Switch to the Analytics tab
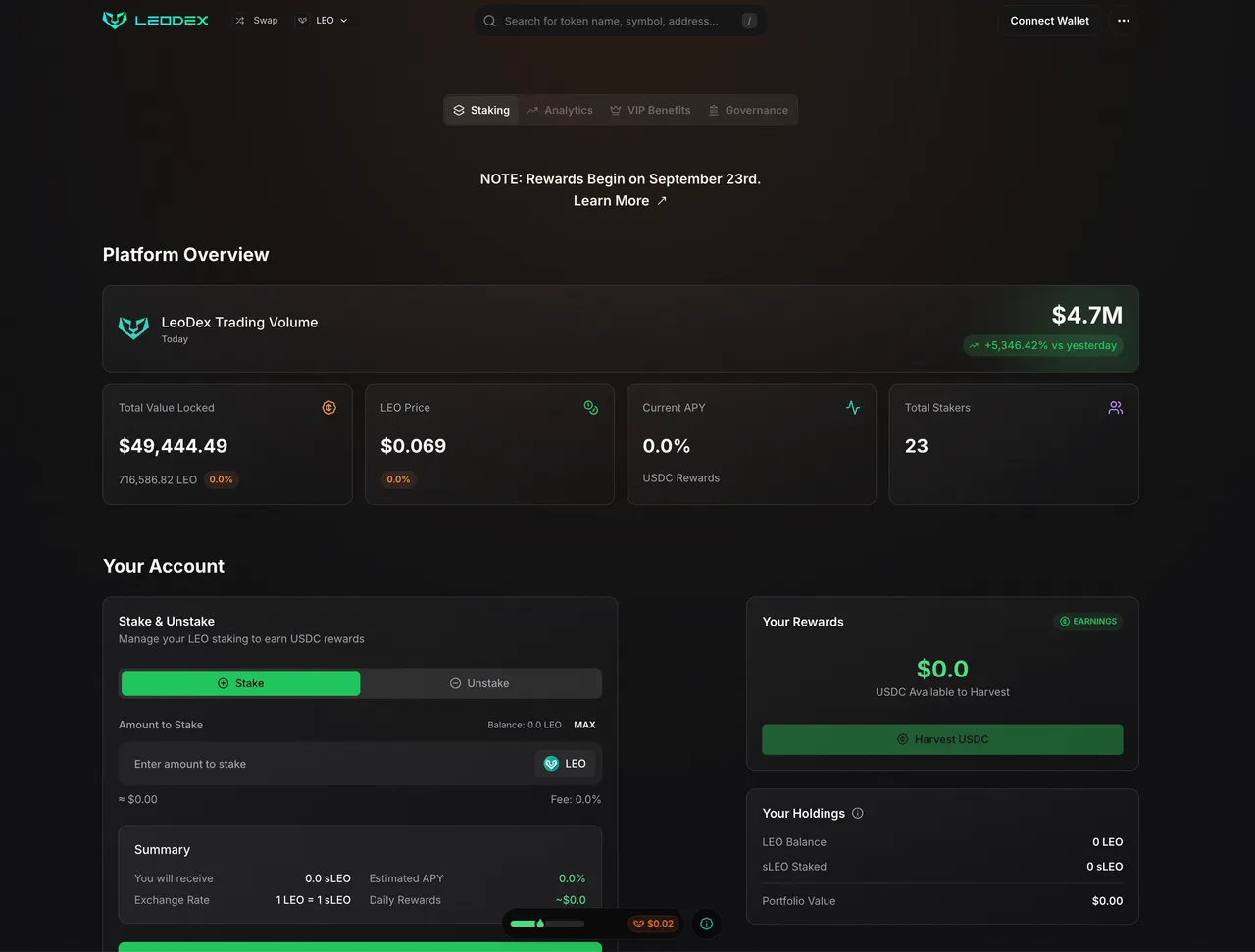This screenshot has width=1255, height=952. coord(560,110)
